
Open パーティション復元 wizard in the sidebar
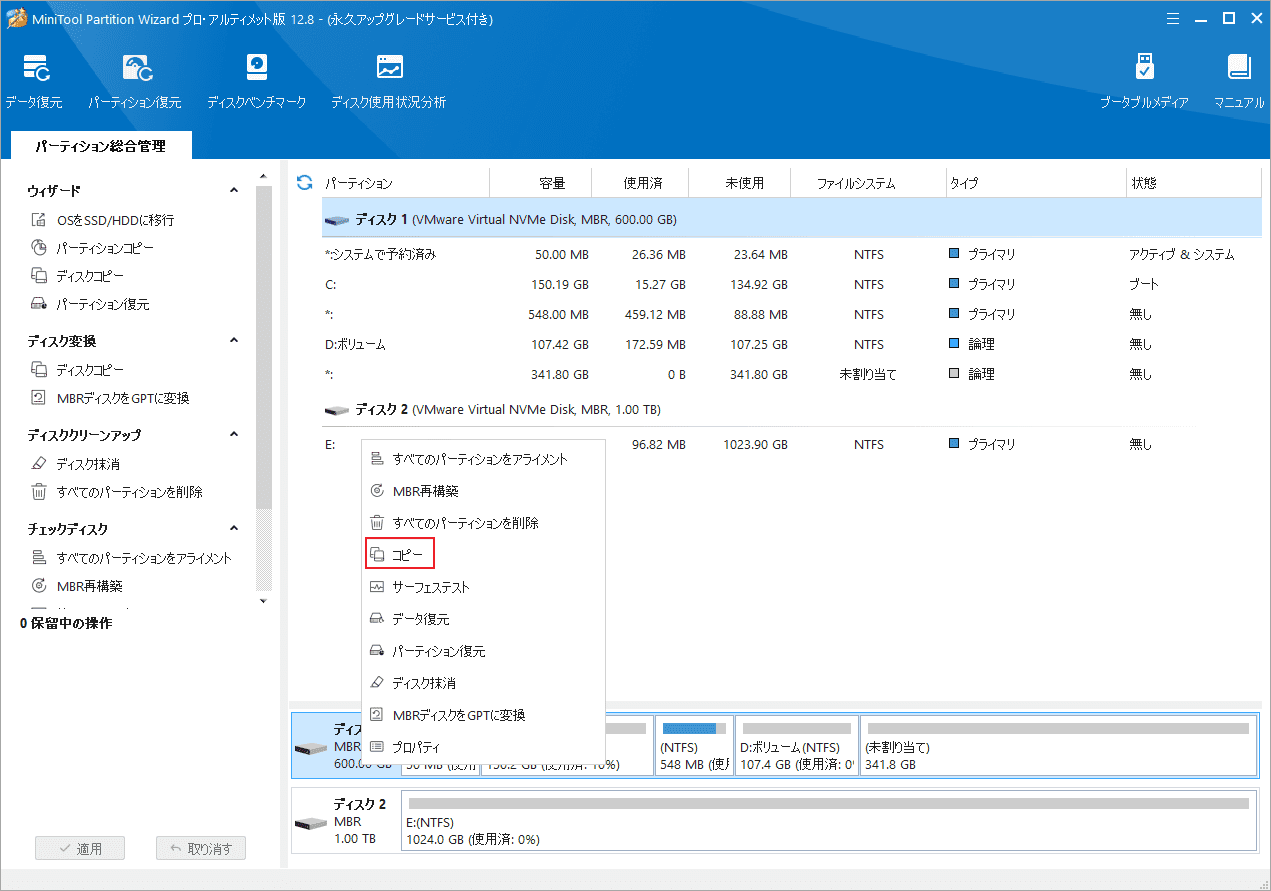90,304
